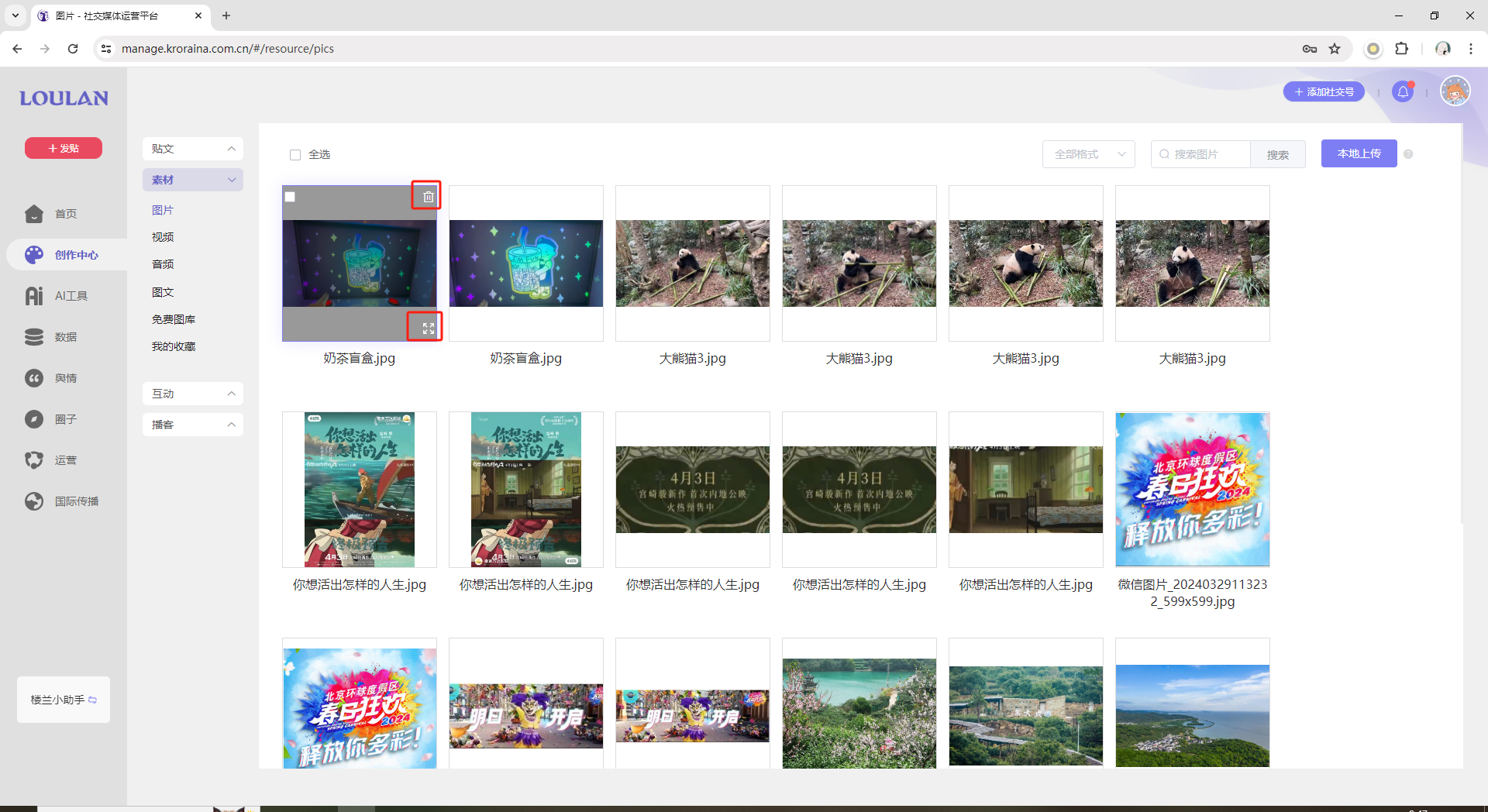
Task: Click the link icon in 楼兰小助手
Action: [93, 700]
